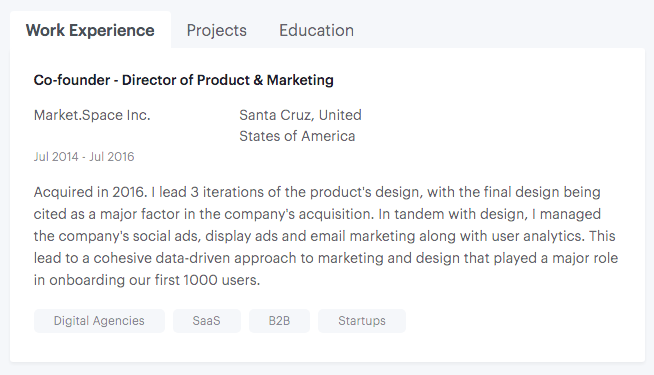Click 'final design being' at first line end

[542, 192]
